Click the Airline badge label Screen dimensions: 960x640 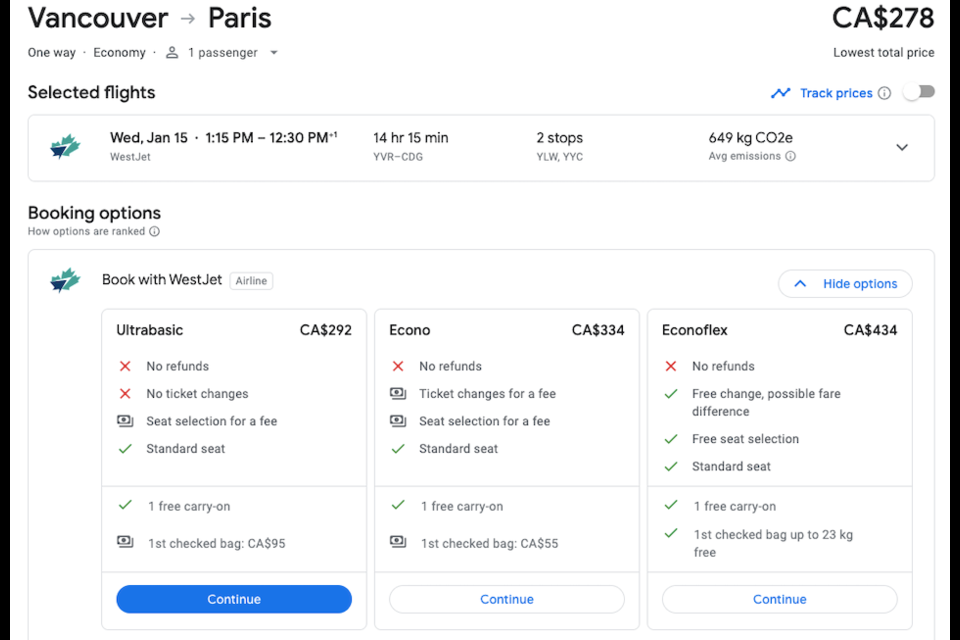[251, 280]
